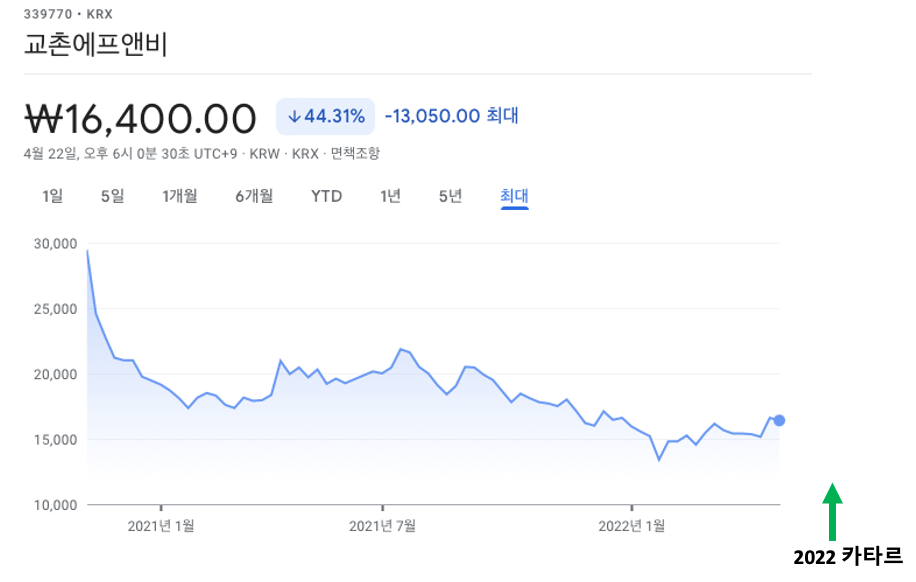Click the current price dot on chart
The height and width of the screenshot is (582, 916).
(x=779, y=420)
